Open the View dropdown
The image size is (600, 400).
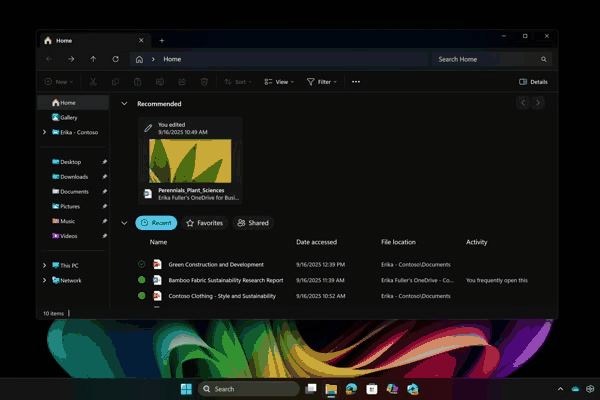[x=279, y=82]
